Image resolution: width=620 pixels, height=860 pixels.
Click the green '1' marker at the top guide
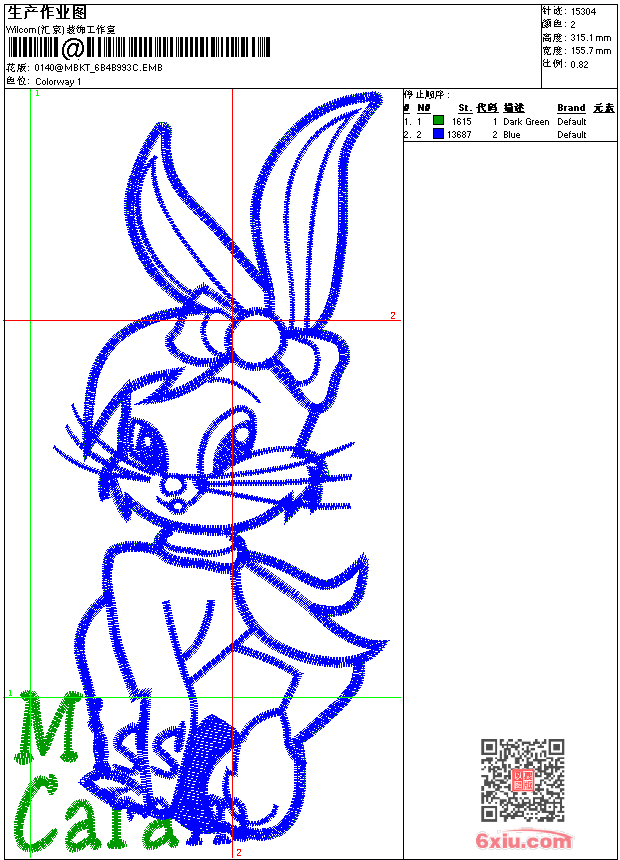37,94
